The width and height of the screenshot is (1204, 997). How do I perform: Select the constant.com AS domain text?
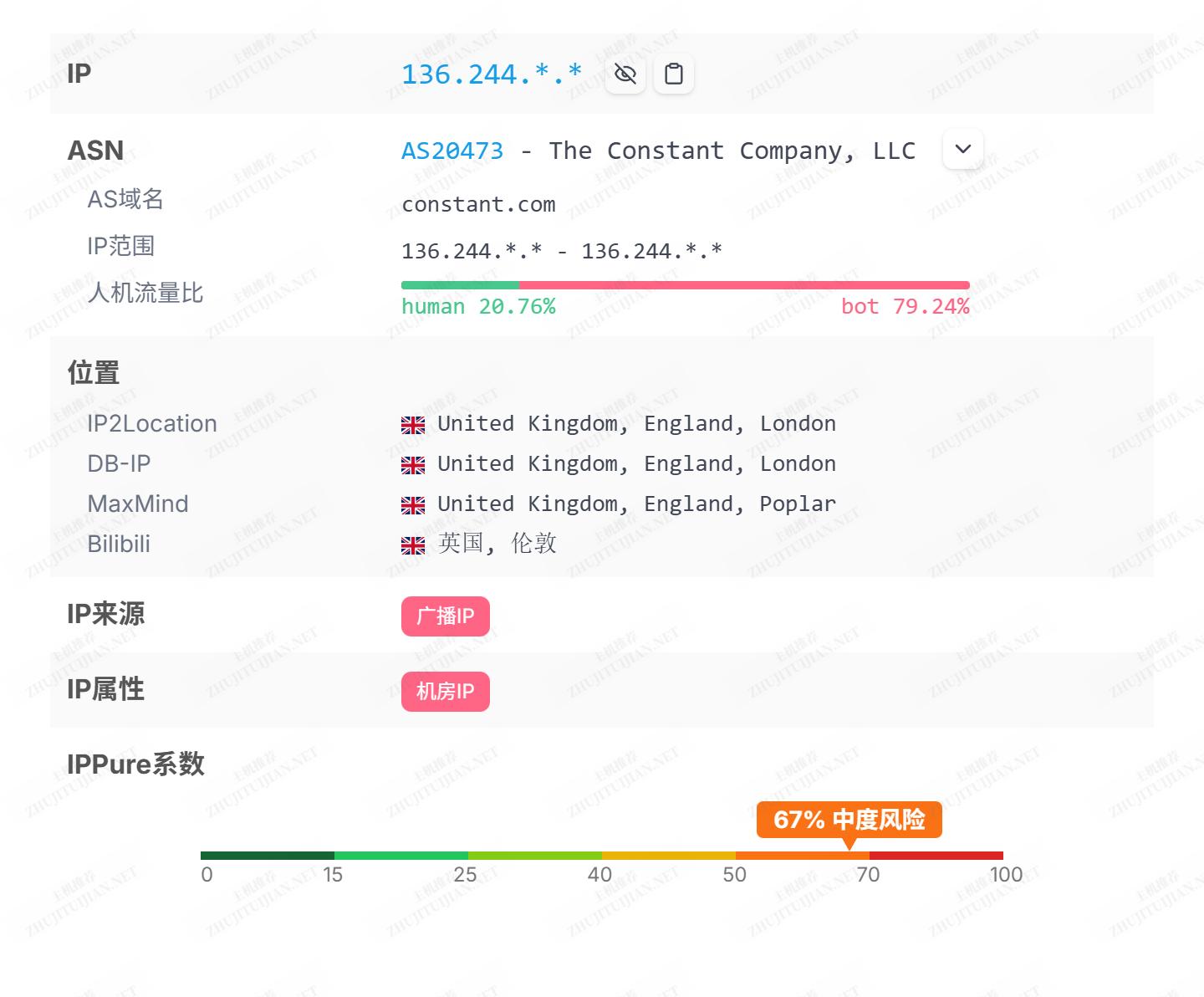(x=478, y=205)
